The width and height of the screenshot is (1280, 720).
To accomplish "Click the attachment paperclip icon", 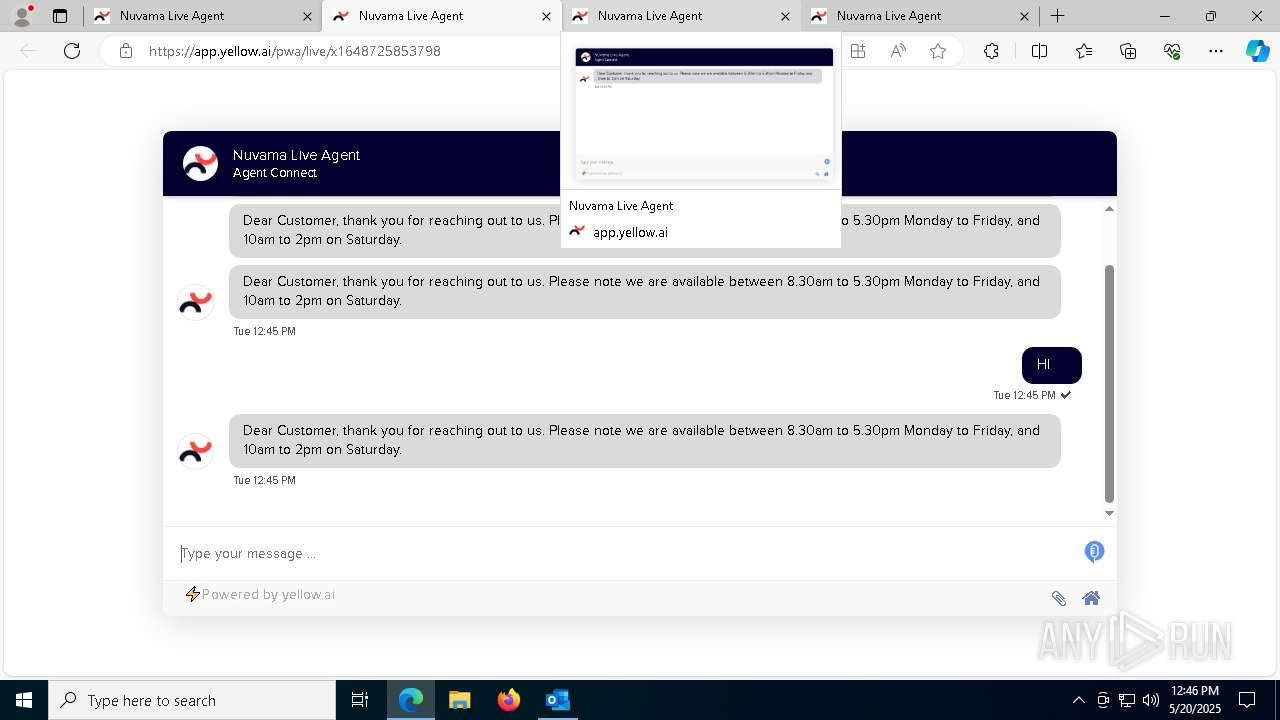I will point(1058,598).
